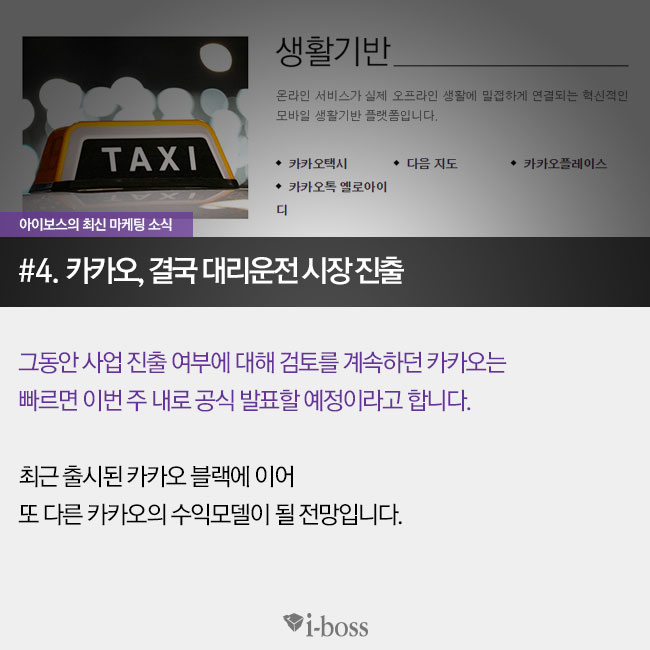Image resolution: width=650 pixels, height=650 pixels.
Task: Click the black text line 최근 출시된 카카오 블랙에 이어
Action: [x=157, y=477]
